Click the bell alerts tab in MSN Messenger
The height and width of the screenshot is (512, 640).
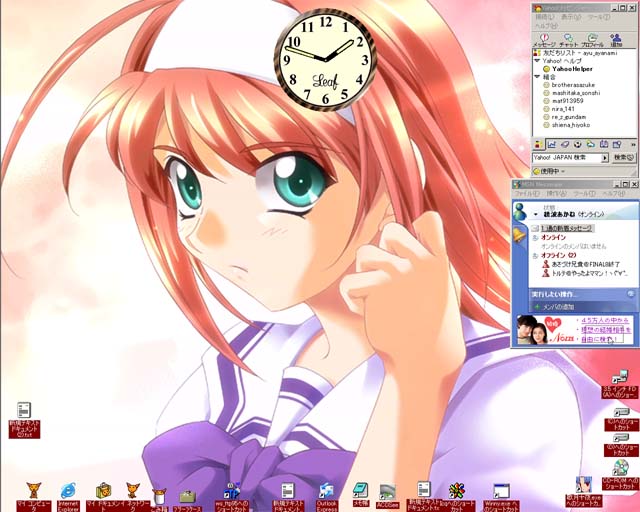click(x=520, y=235)
